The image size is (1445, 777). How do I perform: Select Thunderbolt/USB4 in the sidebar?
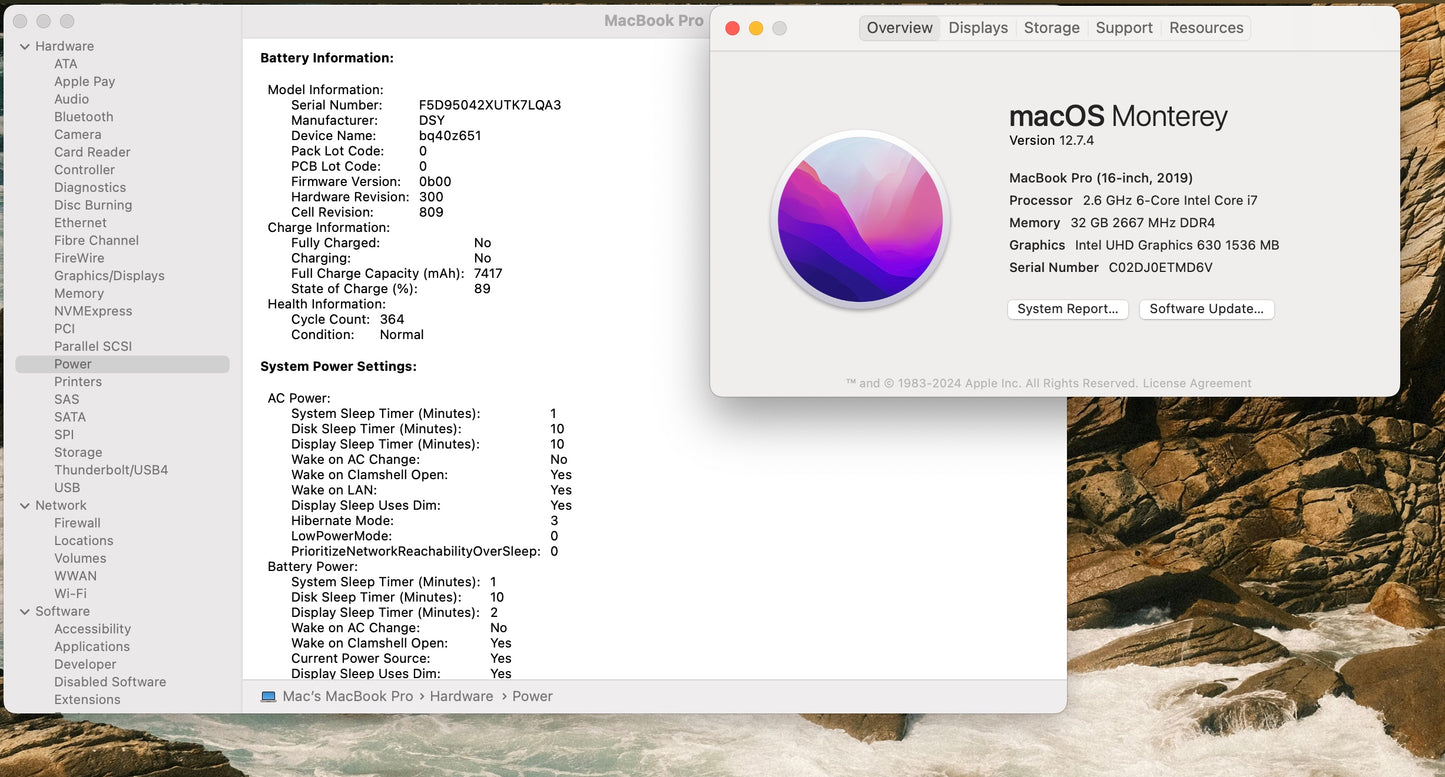[111, 470]
